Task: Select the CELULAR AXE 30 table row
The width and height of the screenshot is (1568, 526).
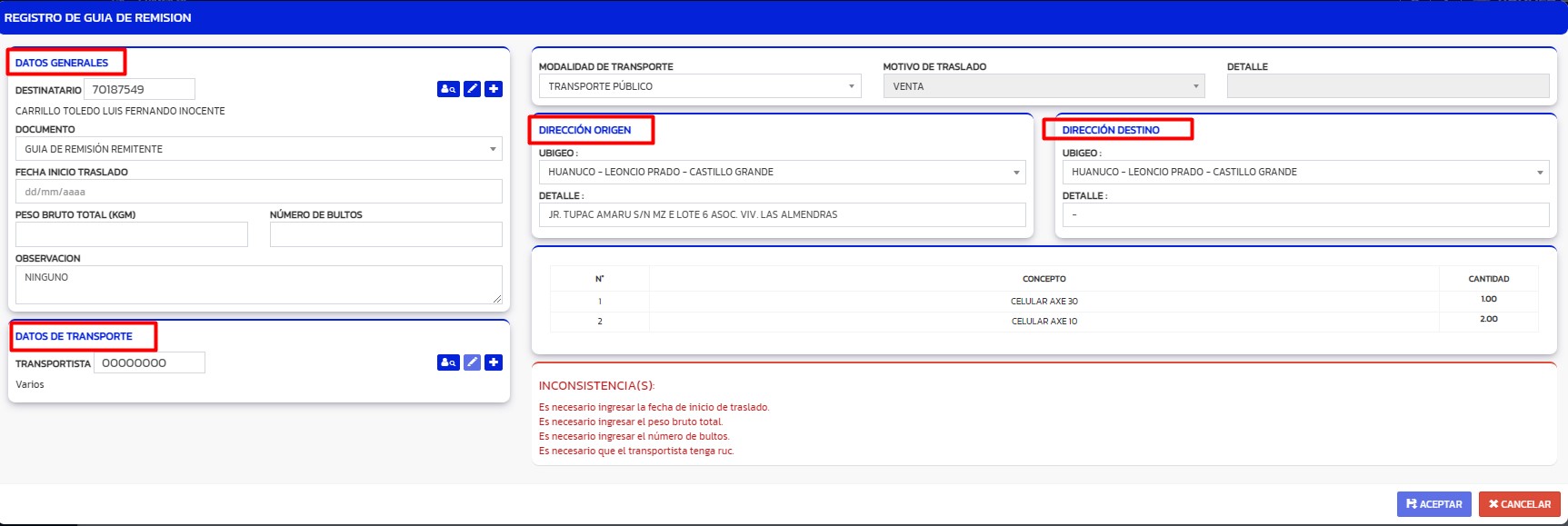Action: click(x=1044, y=301)
